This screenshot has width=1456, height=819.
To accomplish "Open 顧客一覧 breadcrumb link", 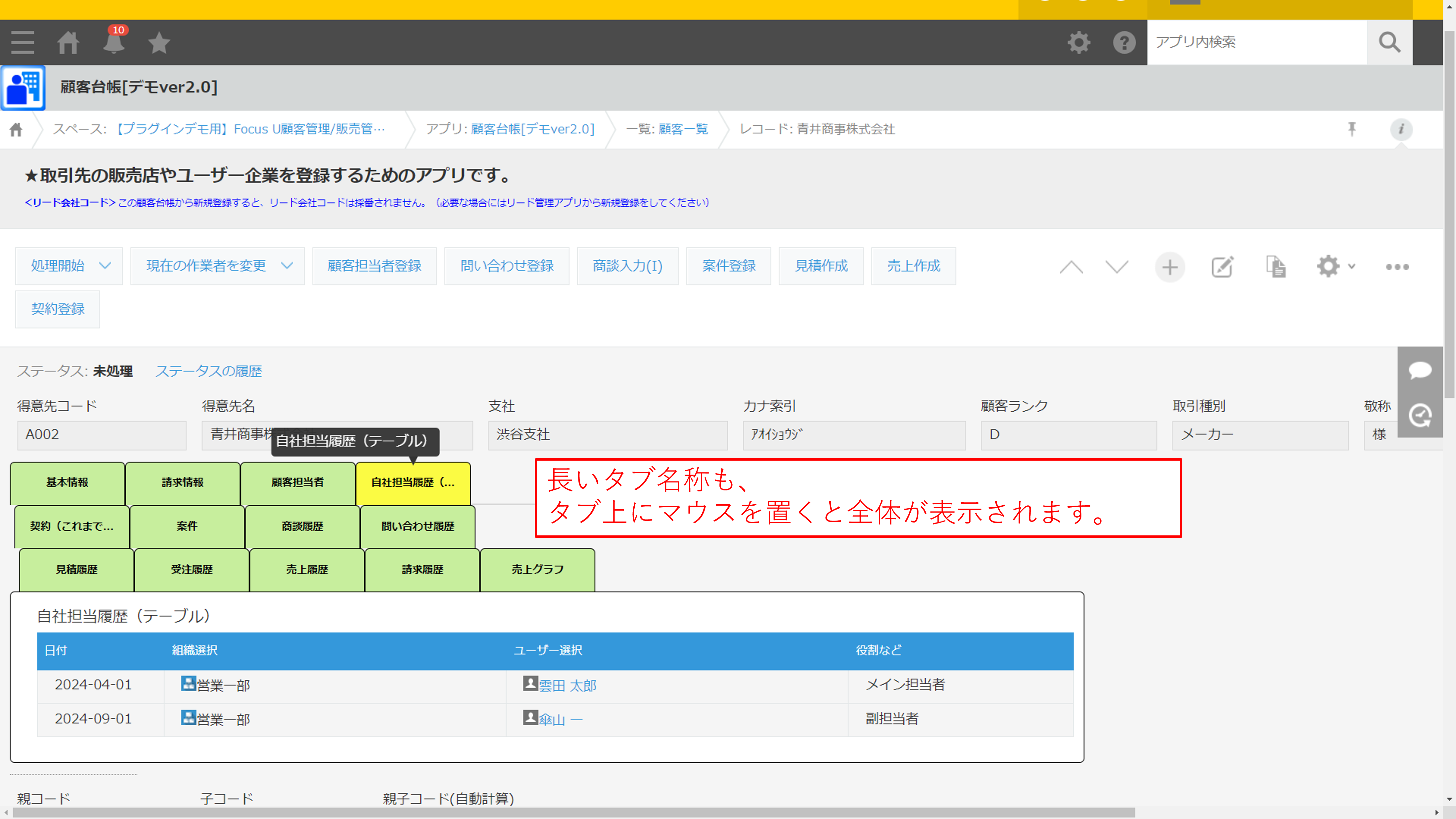I will pyautogui.click(x=683, y=129).
